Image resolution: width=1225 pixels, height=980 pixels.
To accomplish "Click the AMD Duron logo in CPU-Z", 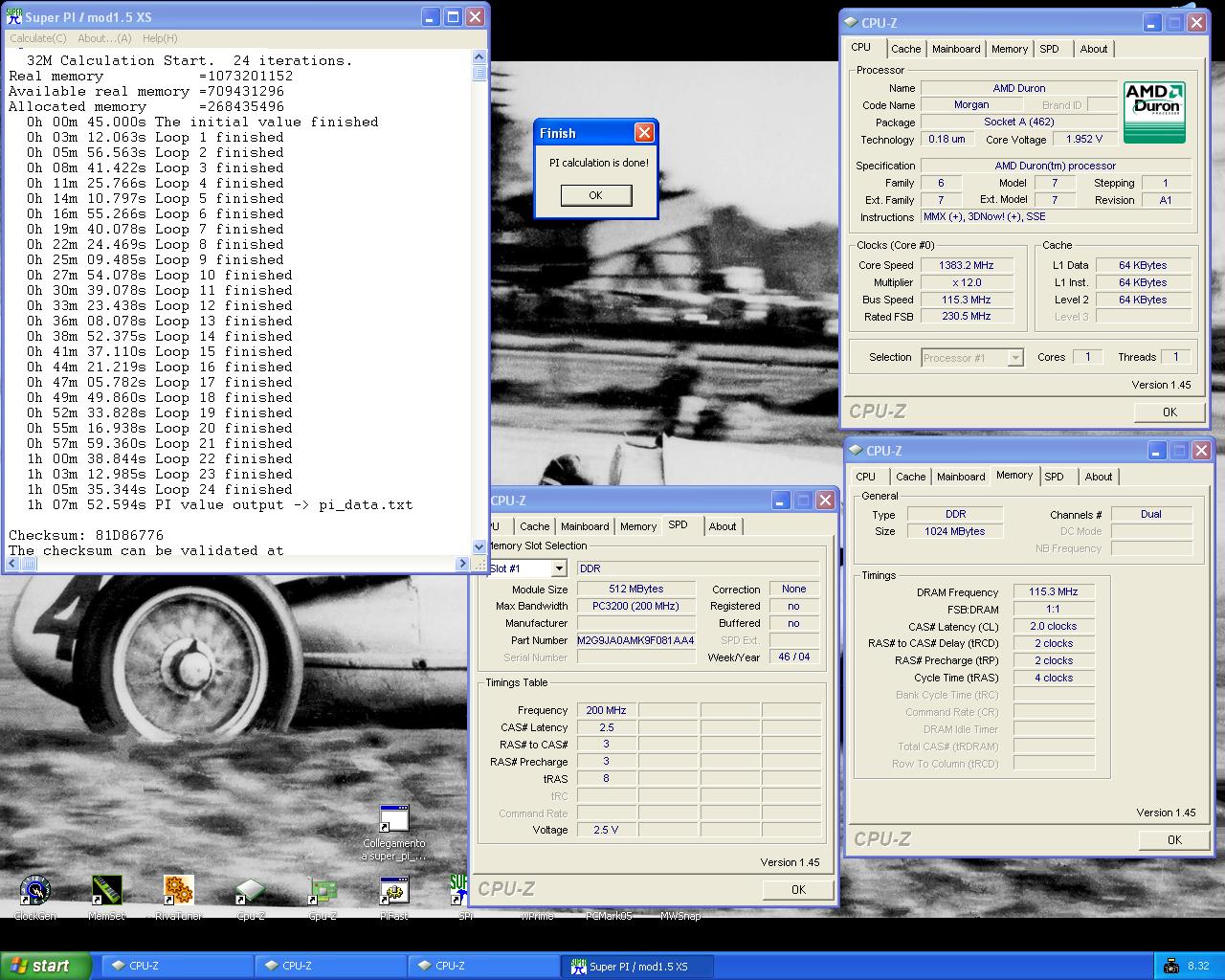I will pos(1154,112).
